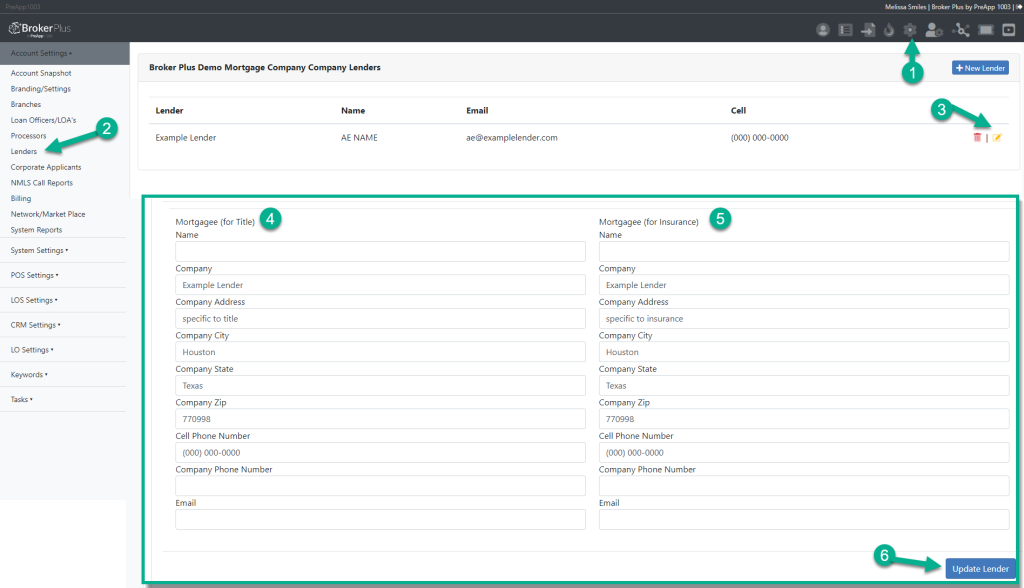
Task: Open the video play icon in toolbar
Action: tap(1009, 30)
